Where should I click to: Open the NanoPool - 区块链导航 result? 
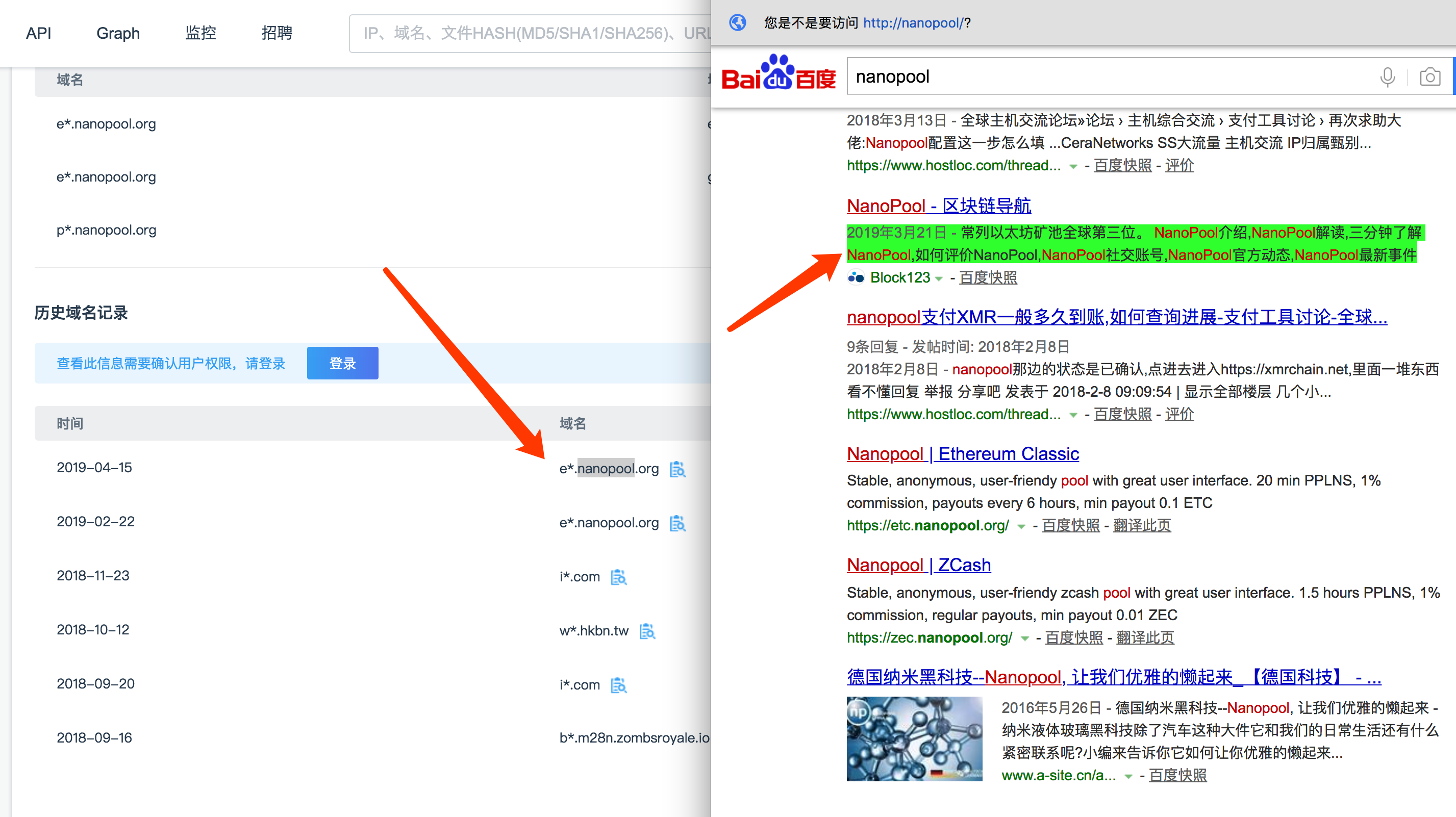[x=939, y=206]
